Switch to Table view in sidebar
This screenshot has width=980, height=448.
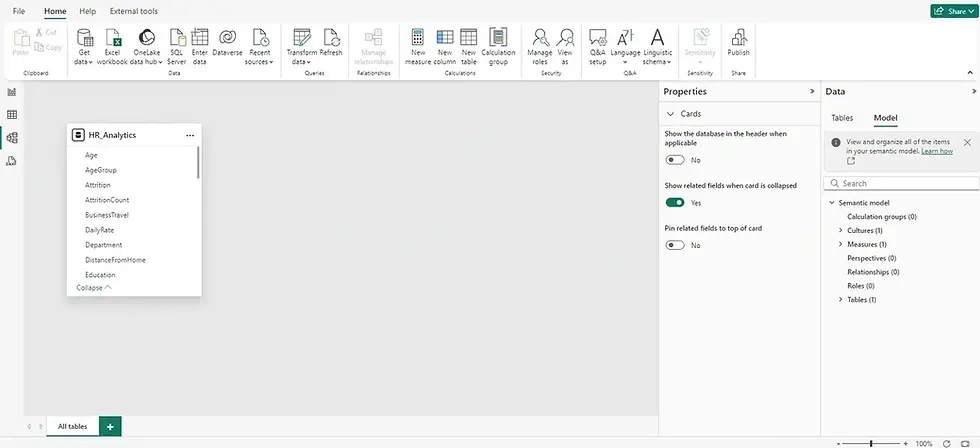click(11, 115)
